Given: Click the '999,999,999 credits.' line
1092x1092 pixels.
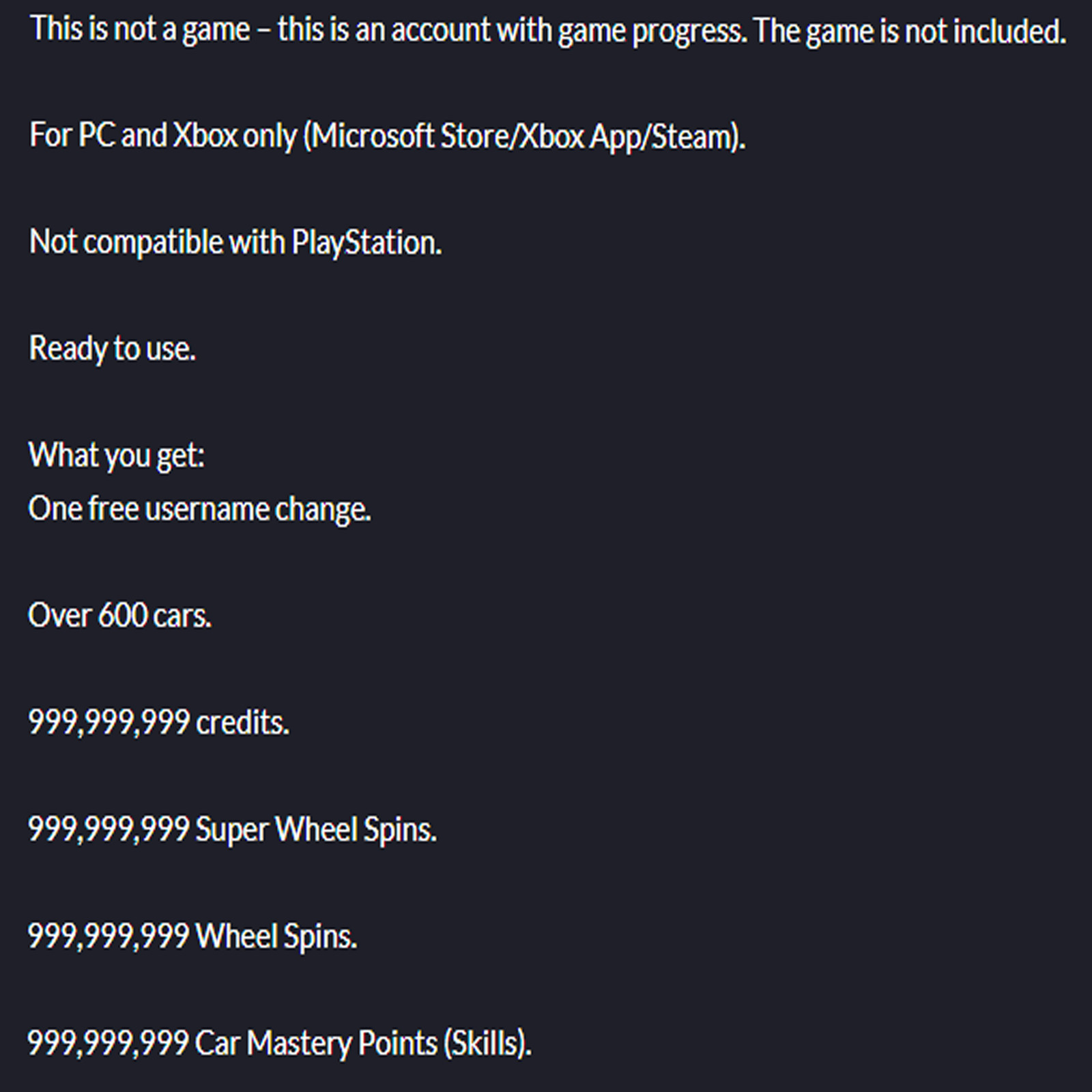Looking at the screenshot, I should (159, 722).
